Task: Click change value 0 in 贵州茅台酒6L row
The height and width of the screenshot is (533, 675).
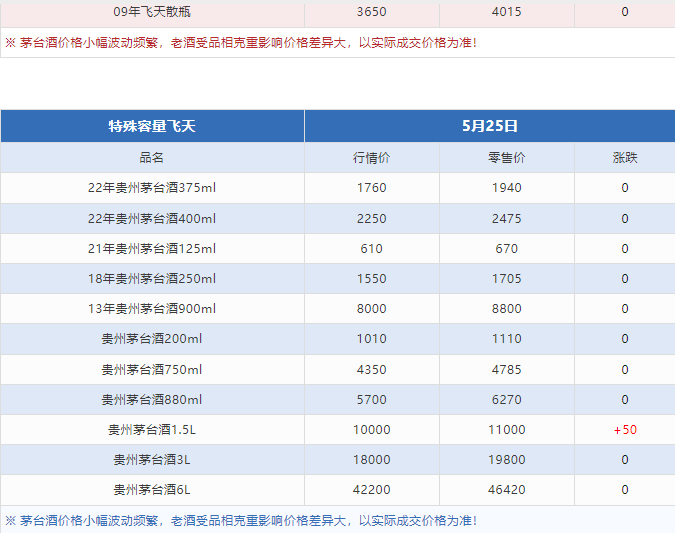Action: tap(625, 490)
